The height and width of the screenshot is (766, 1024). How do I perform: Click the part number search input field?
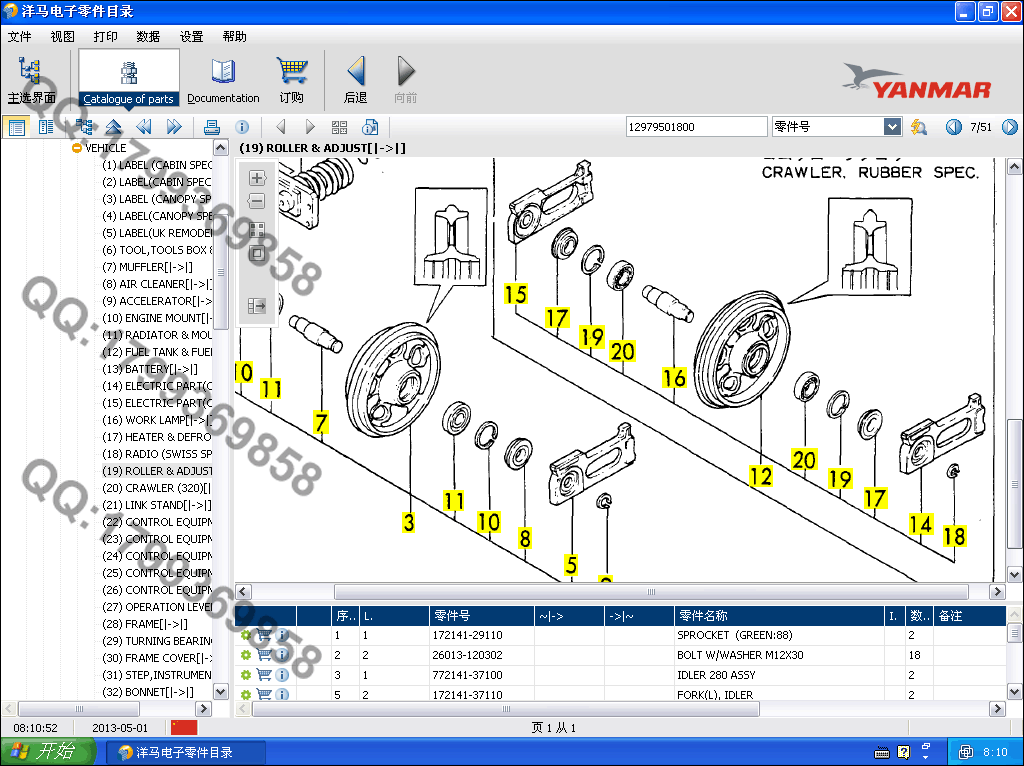695,127
